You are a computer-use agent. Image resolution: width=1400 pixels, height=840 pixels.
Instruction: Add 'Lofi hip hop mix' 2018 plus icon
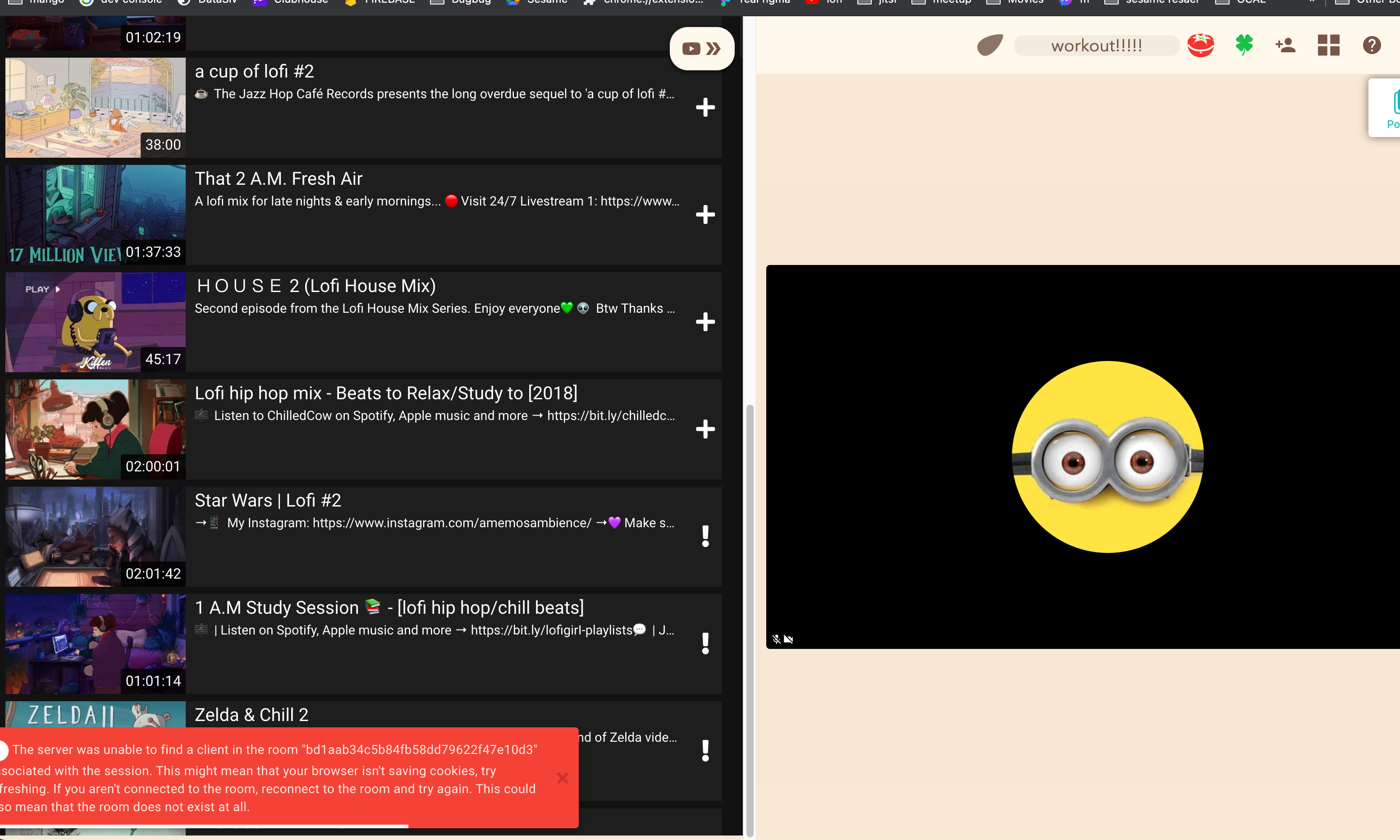click(705, 429)
